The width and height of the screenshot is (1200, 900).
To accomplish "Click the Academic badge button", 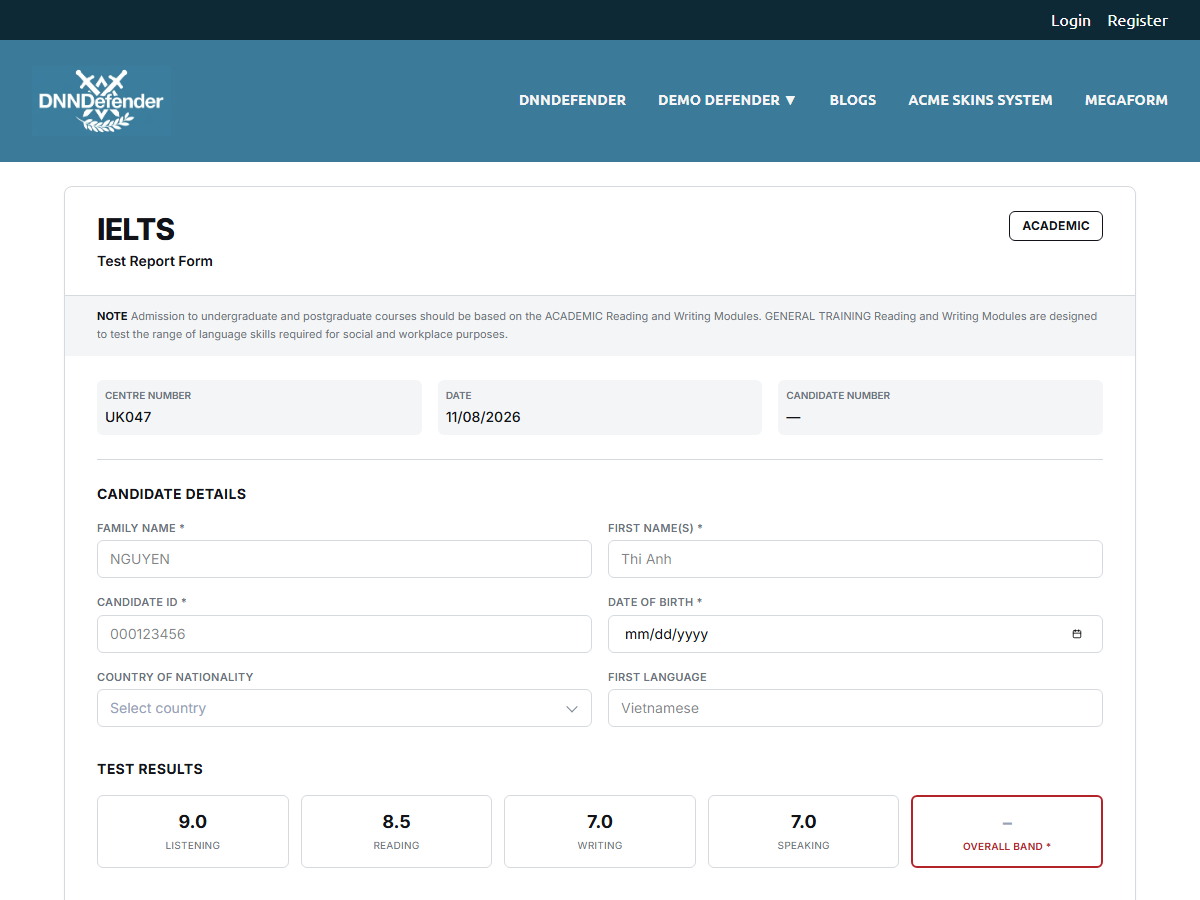I will [x=1056, y=226].
